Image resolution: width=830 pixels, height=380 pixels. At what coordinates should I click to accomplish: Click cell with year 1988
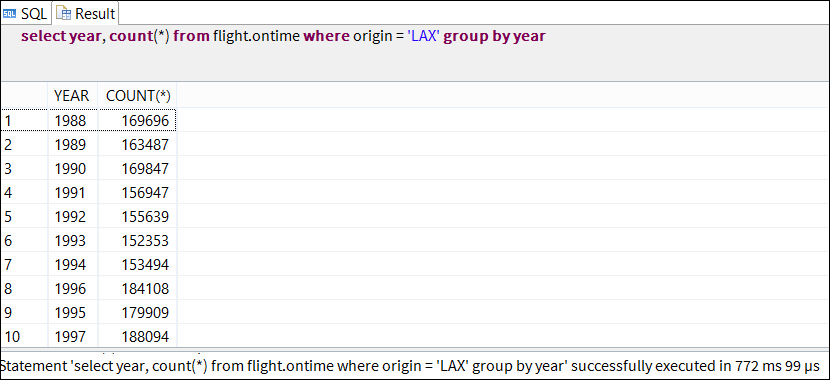point(72,121)
